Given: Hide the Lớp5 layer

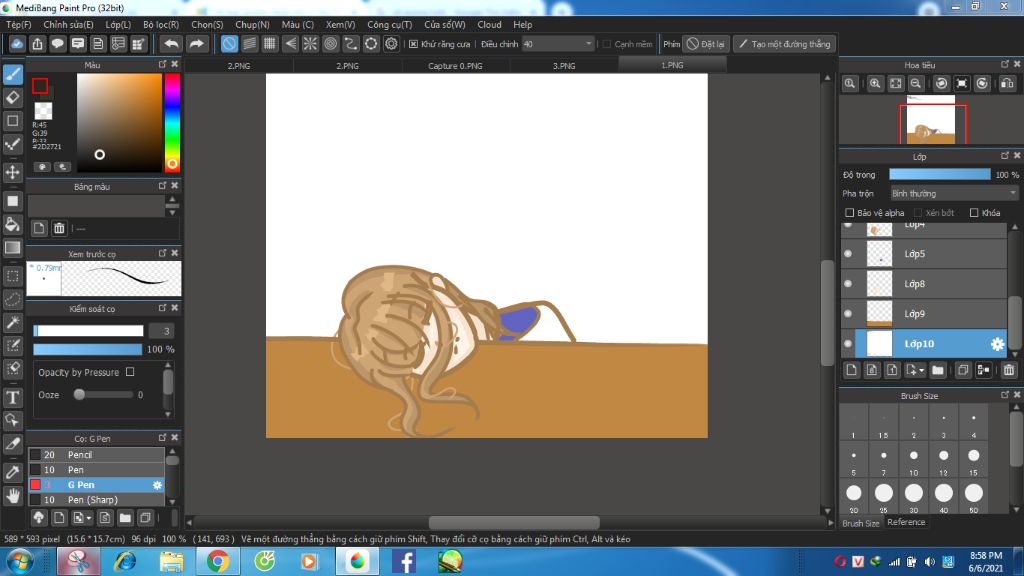Looking at the screenshot, I should click(x=848, y=253).
